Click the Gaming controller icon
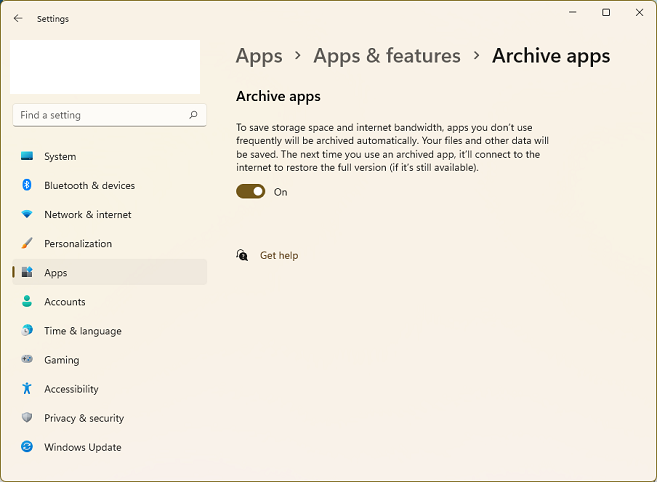657x482 pixels. click(27, 359)
